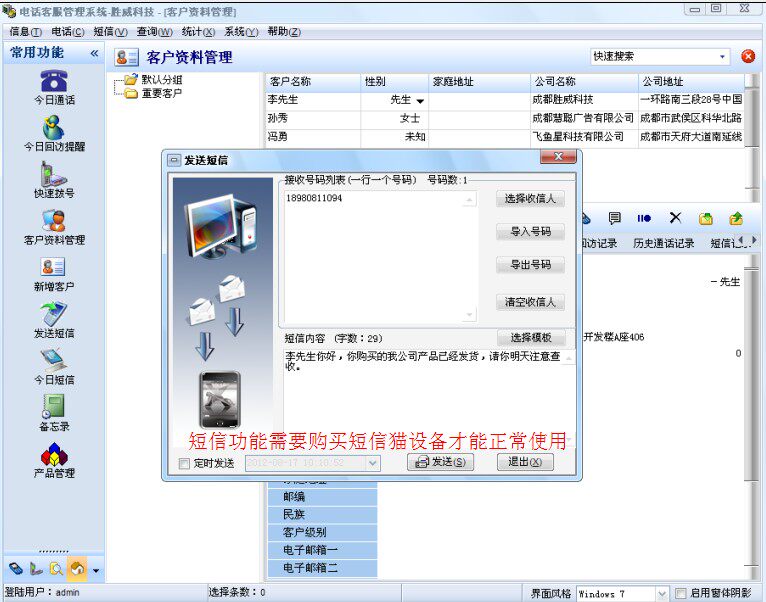Click the red round close icon near search

[x=748, y=56]
